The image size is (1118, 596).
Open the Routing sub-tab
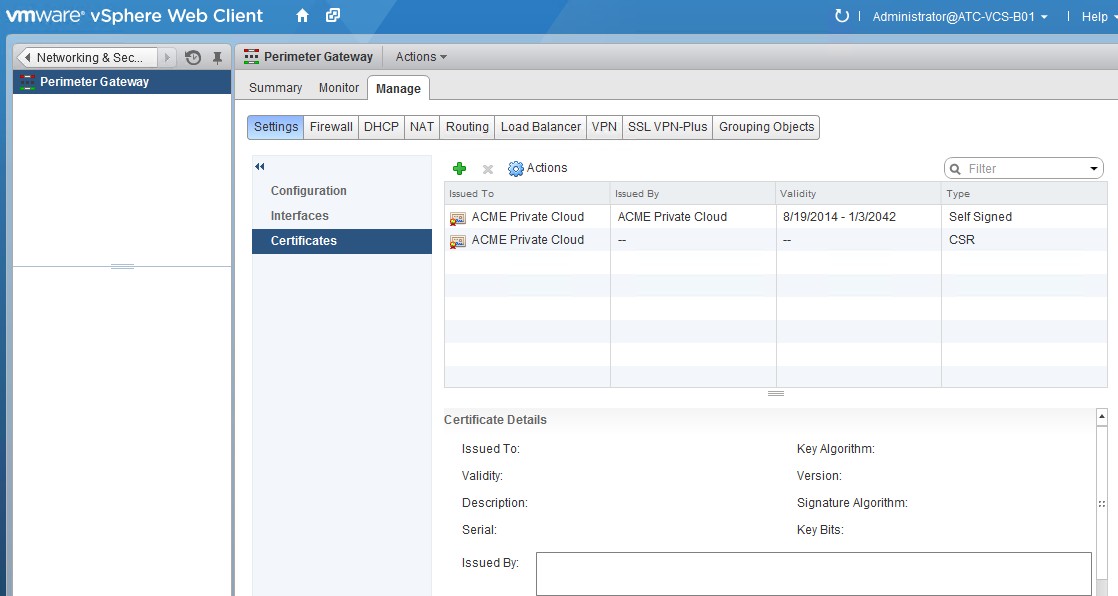point(467,127)
